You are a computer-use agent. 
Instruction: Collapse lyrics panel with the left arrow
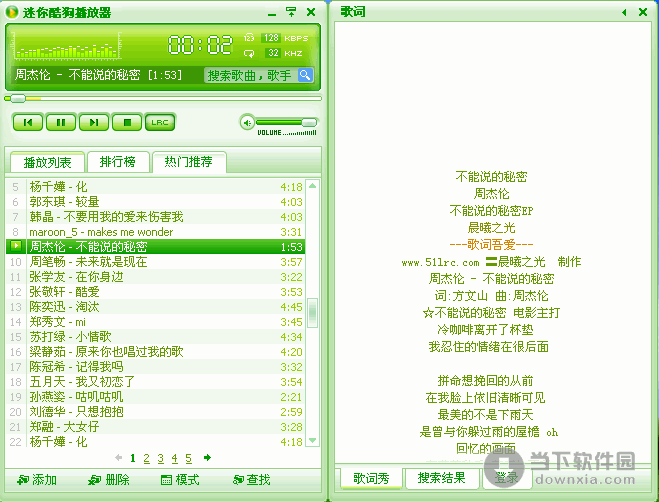(624, 12)
